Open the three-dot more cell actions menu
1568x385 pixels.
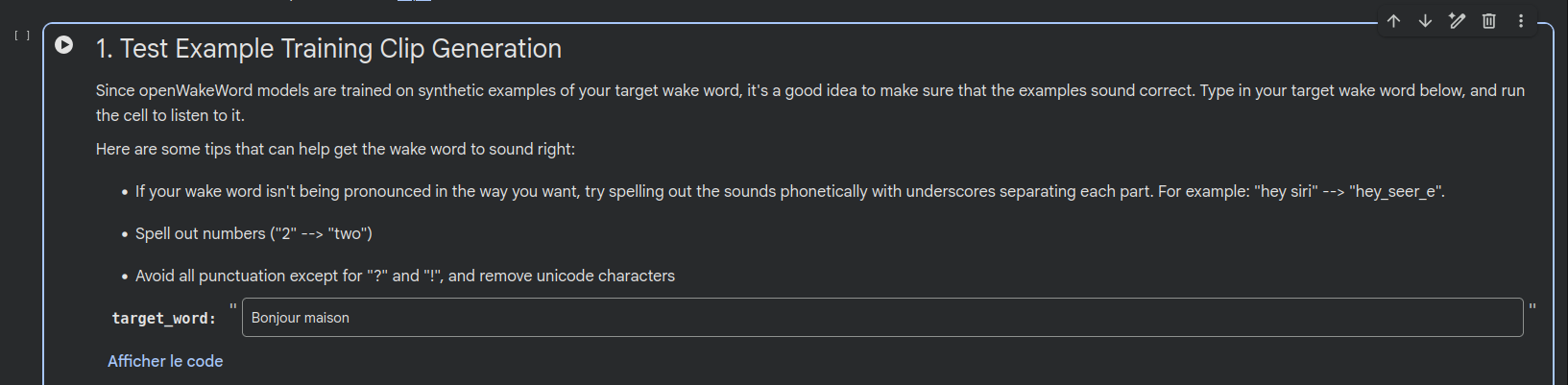pyautogui.click(x=1520, y=21)
